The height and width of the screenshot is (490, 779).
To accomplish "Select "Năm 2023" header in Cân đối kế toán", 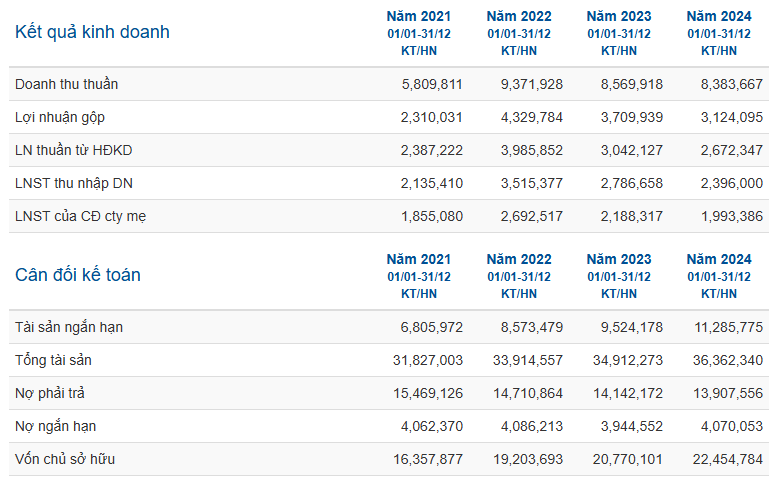I will (619, 259).
